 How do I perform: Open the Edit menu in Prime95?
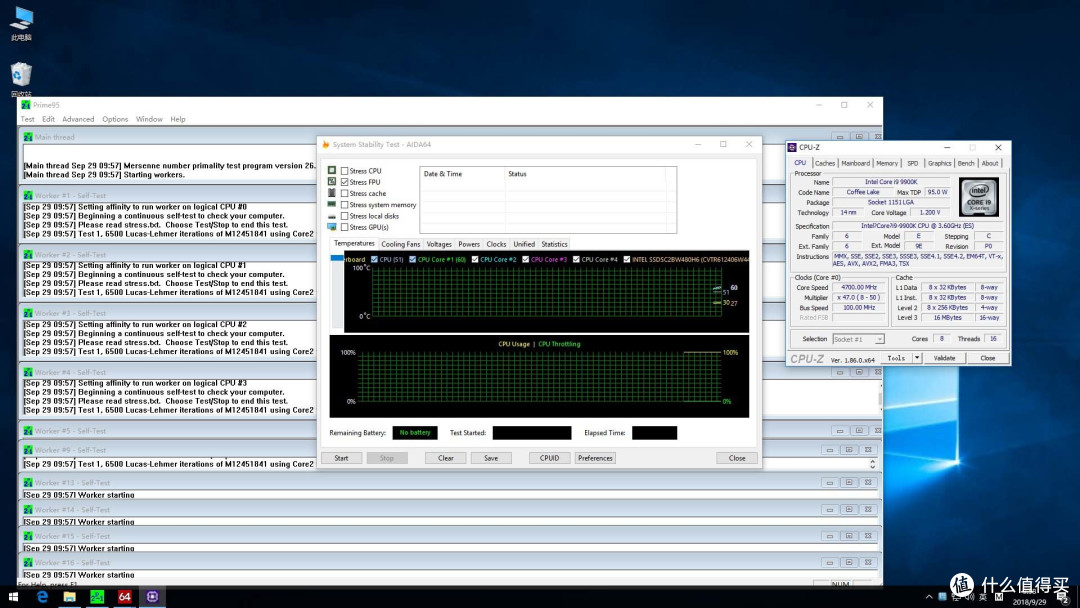(x=48, y=119)
